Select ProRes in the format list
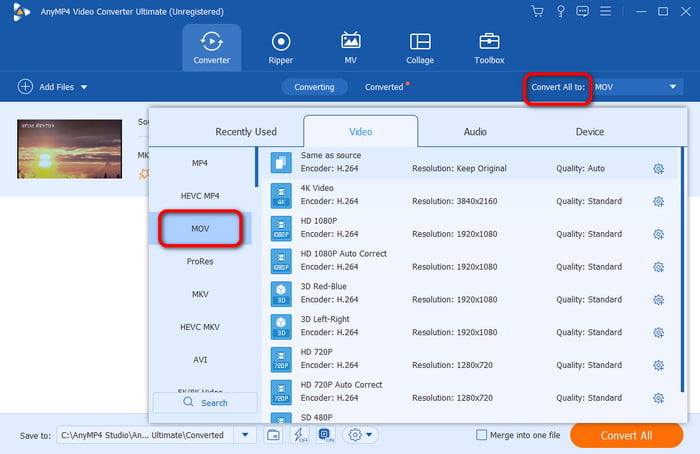 point(200,261)
